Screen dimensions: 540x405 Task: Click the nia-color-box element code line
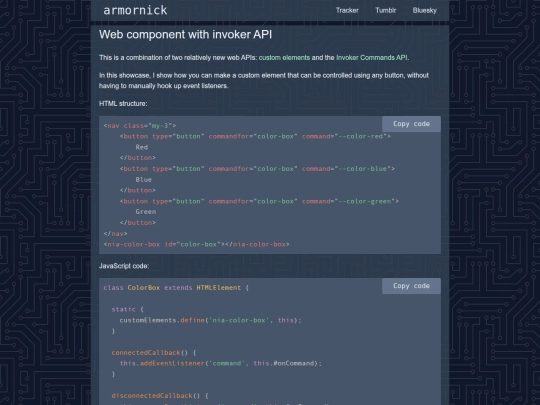click(x=196, y=245)
